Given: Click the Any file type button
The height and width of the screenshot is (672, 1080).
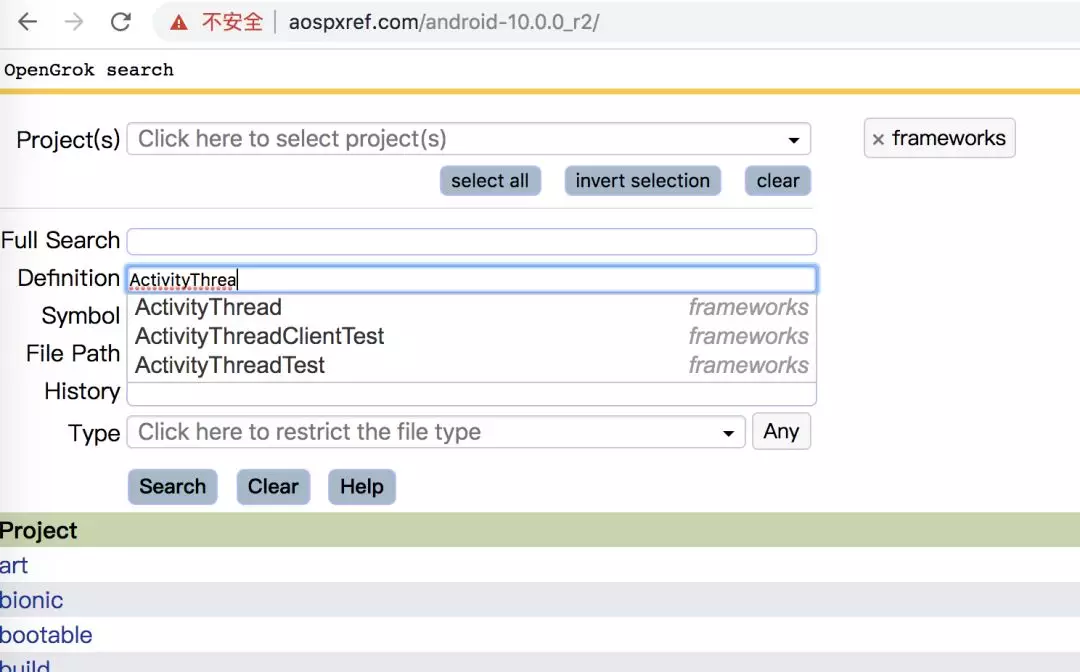Looking at the screenshot, I should point(781,431).
